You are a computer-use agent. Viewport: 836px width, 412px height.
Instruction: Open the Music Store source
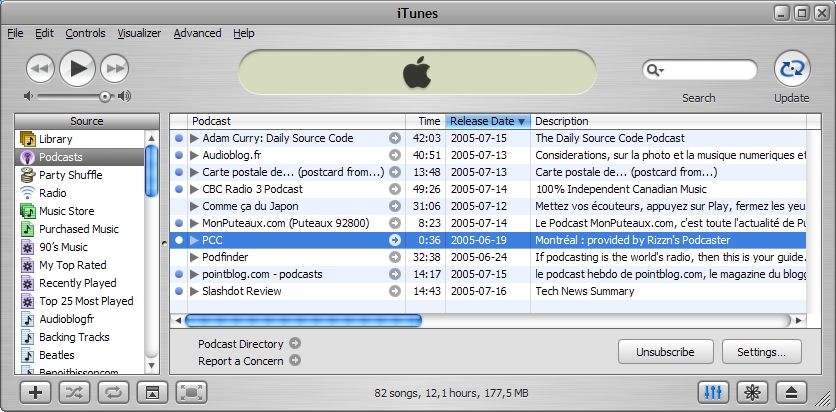pyautogui.click(x=80, y=211)
